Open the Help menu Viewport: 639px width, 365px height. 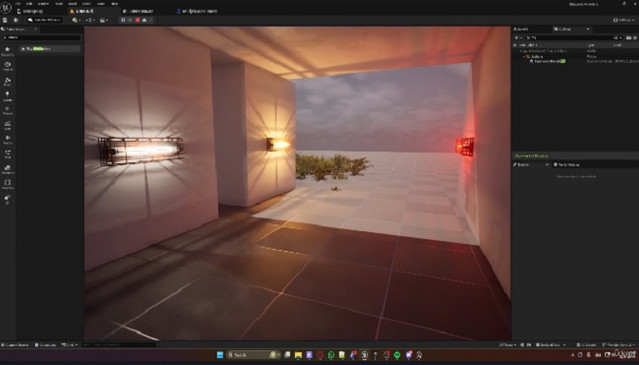[115, 4]
